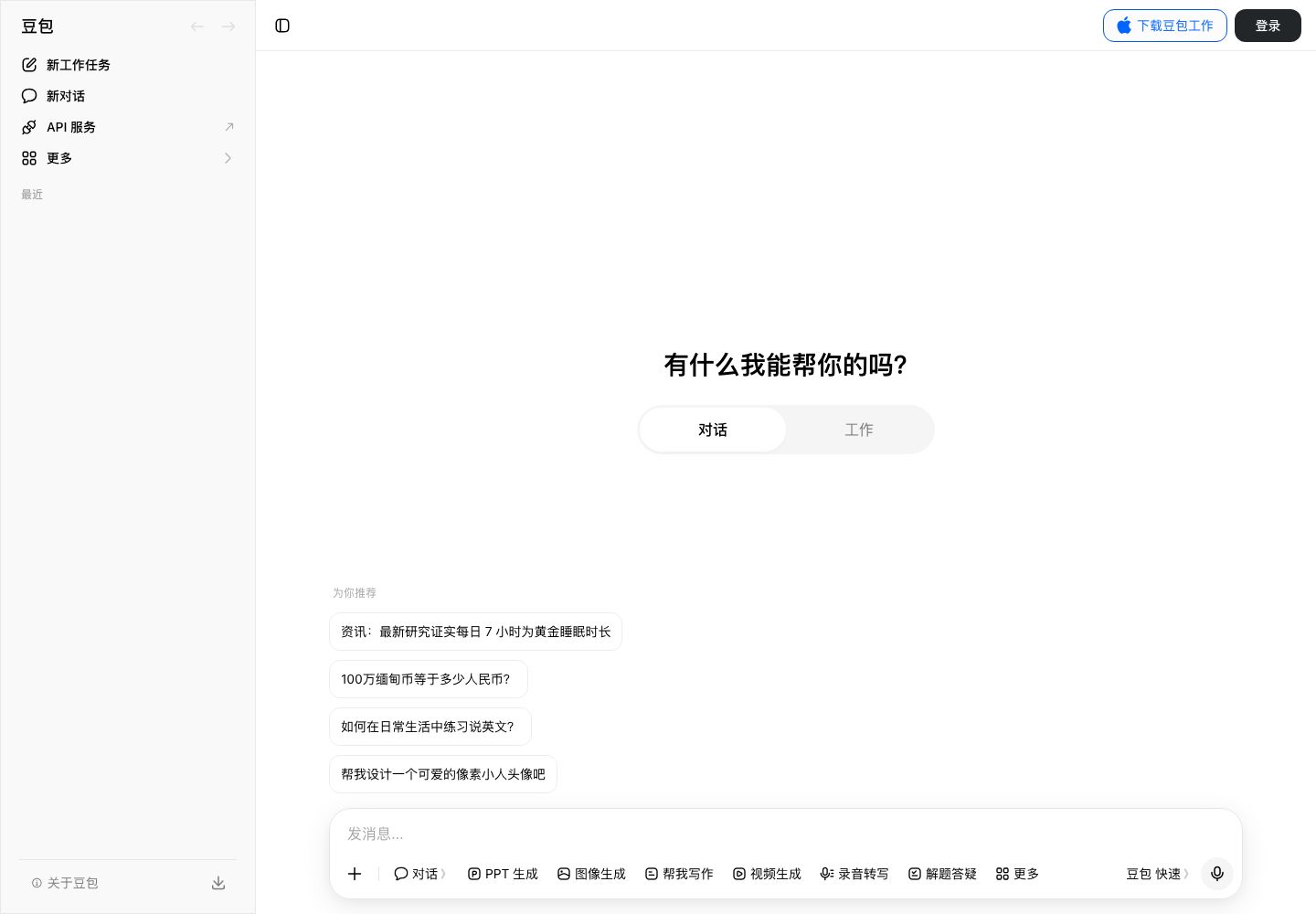
Task: Select PPT 生成 tool
Action: click(x=503, y=874)
